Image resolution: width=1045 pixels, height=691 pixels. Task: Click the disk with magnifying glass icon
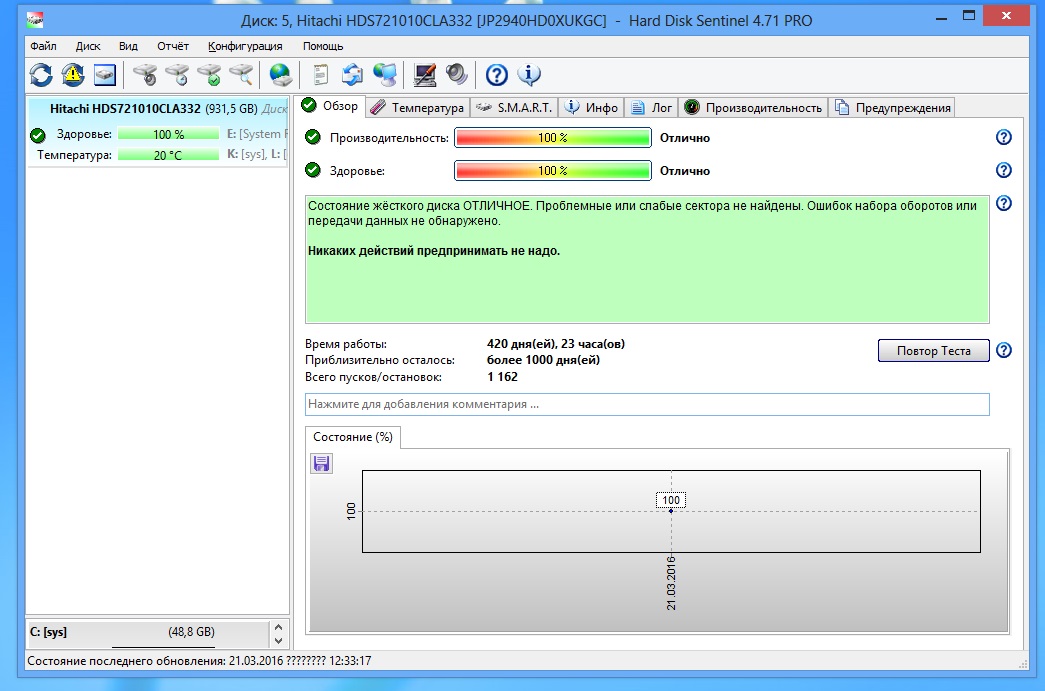241,75
